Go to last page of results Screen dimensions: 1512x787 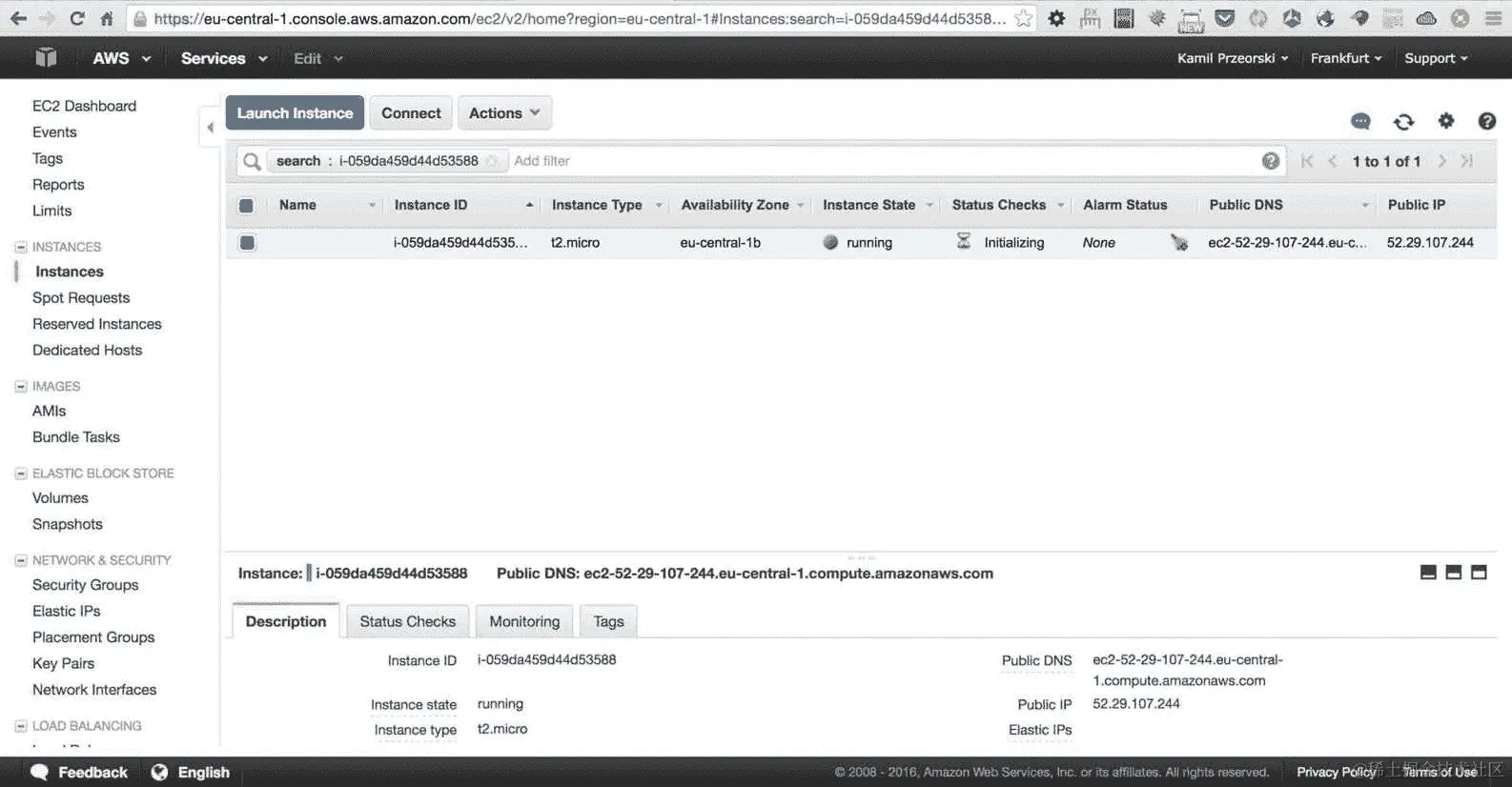tap(1467, 161)
